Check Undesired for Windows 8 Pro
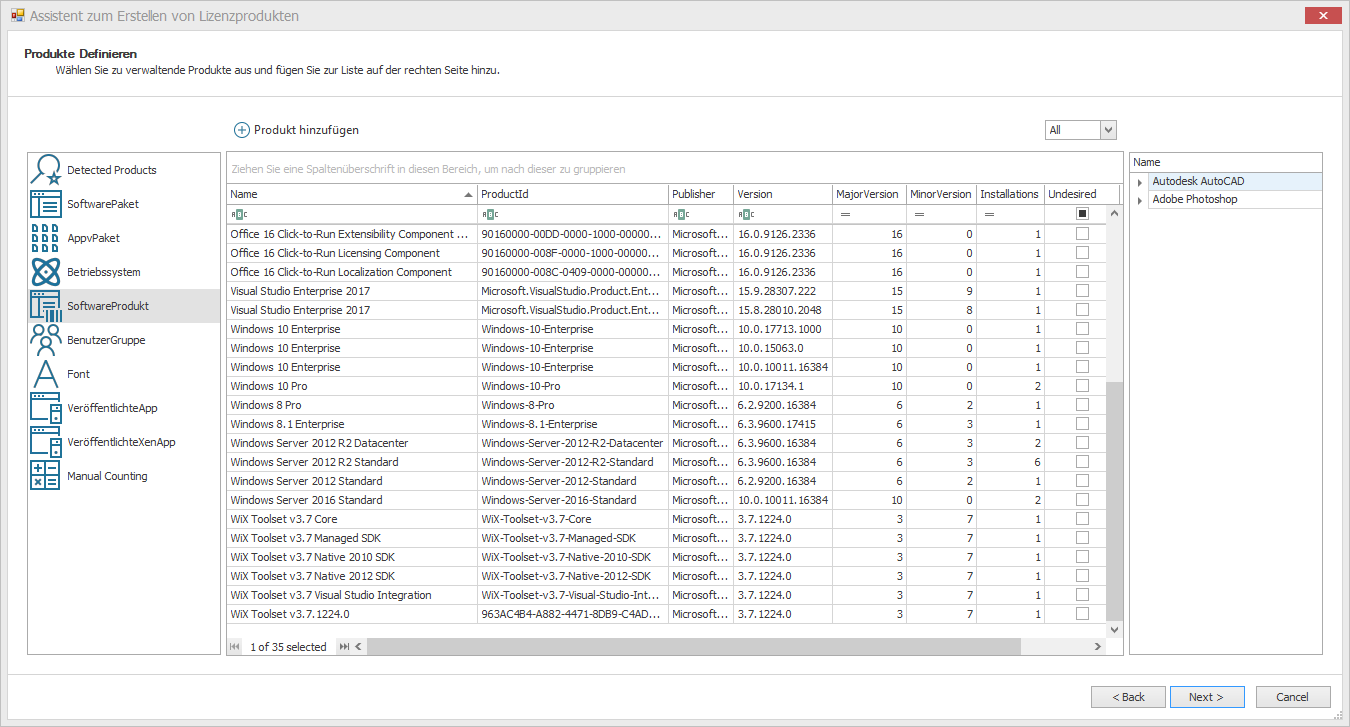The height and width of the screenshot is (727, 1350). pos(1082,405)
